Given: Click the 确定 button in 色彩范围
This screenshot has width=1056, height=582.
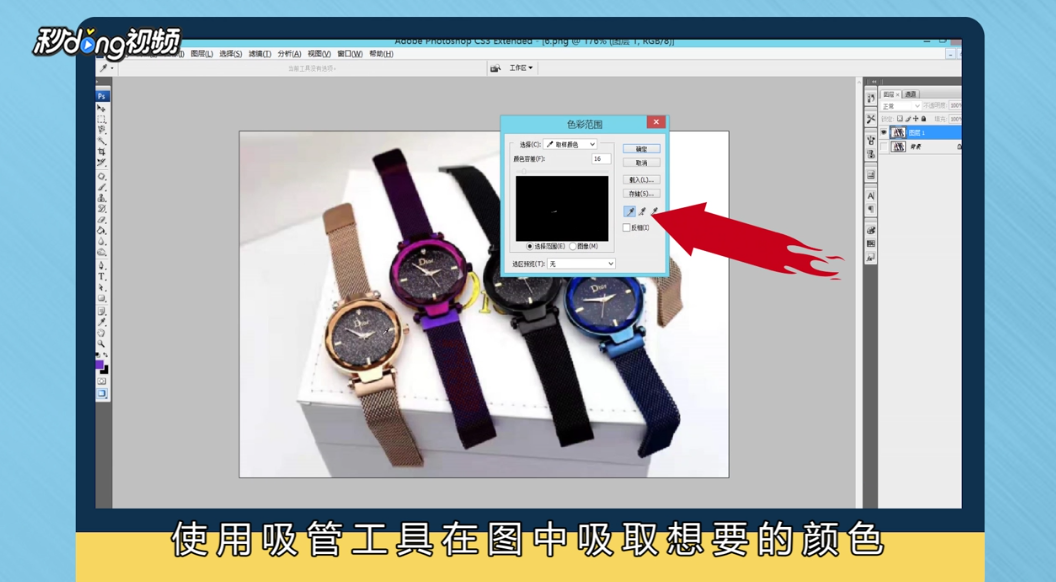Looking at the screenshot, I should [642, 149].
